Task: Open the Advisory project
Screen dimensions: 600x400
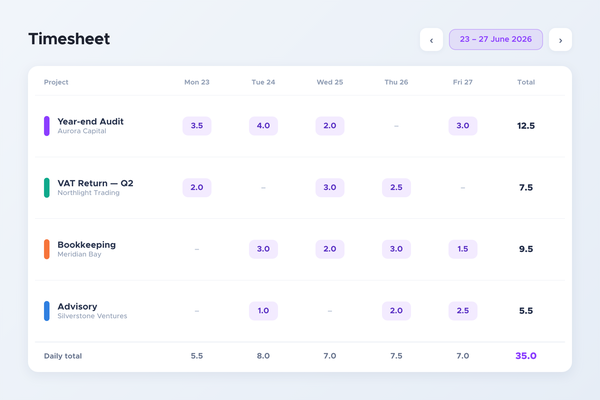Action: (77, 307)
